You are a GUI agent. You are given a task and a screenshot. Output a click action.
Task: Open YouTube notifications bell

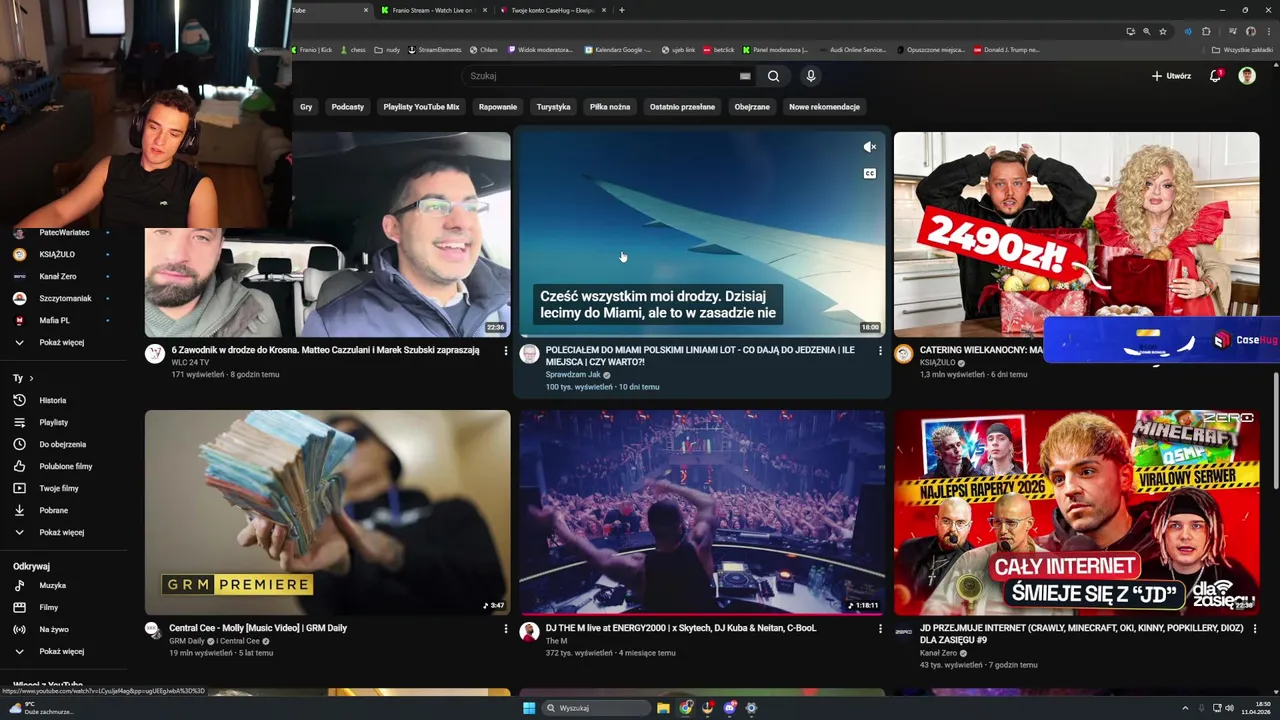coord(1216,76)
